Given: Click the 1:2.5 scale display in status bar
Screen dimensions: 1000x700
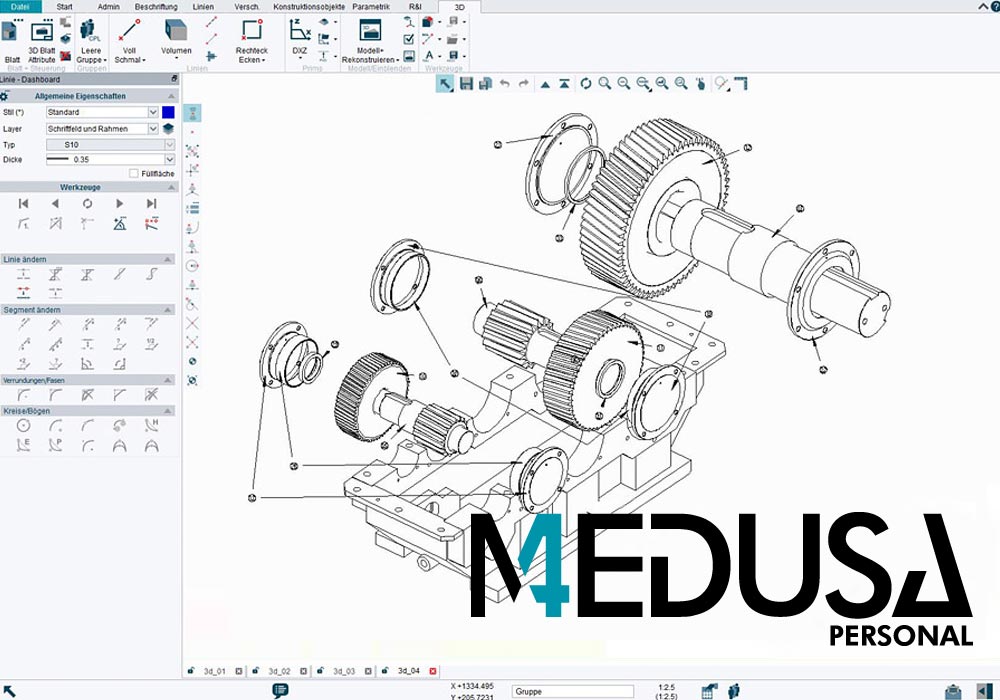Looking at the screenshot, I should coord(666,691).
